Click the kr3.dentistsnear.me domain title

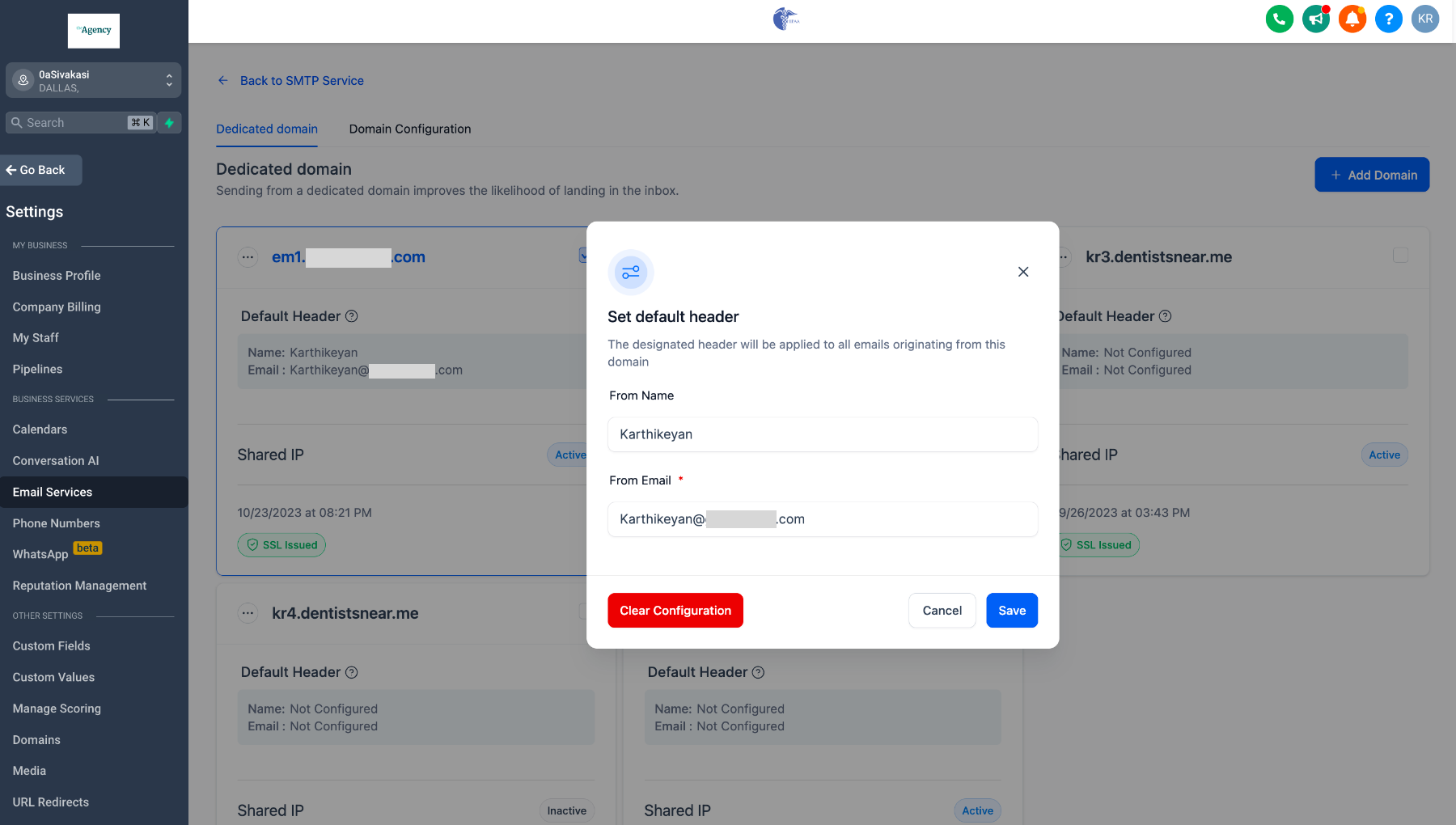1158,257
